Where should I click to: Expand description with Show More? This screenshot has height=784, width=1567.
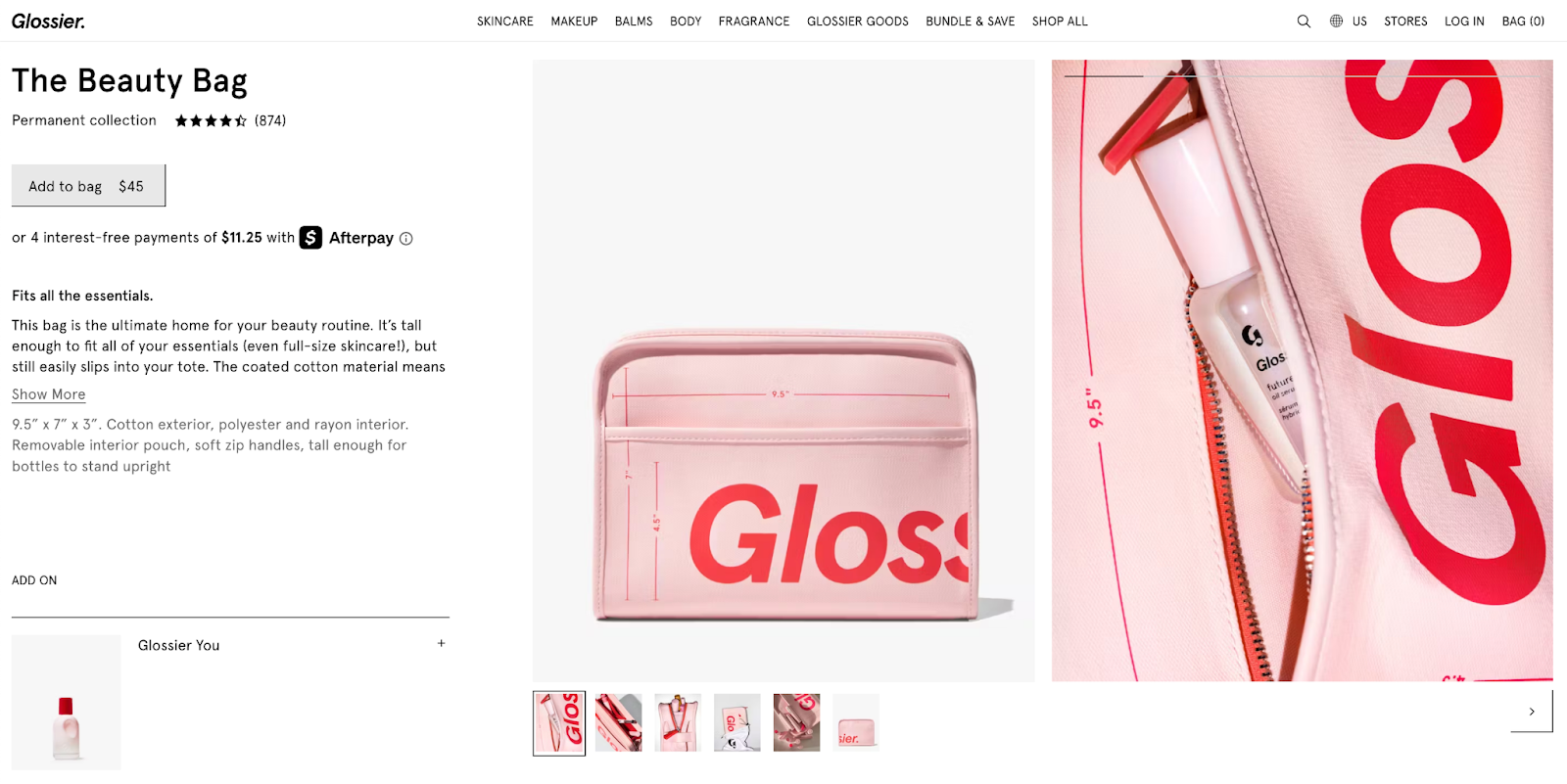(49, 394)
